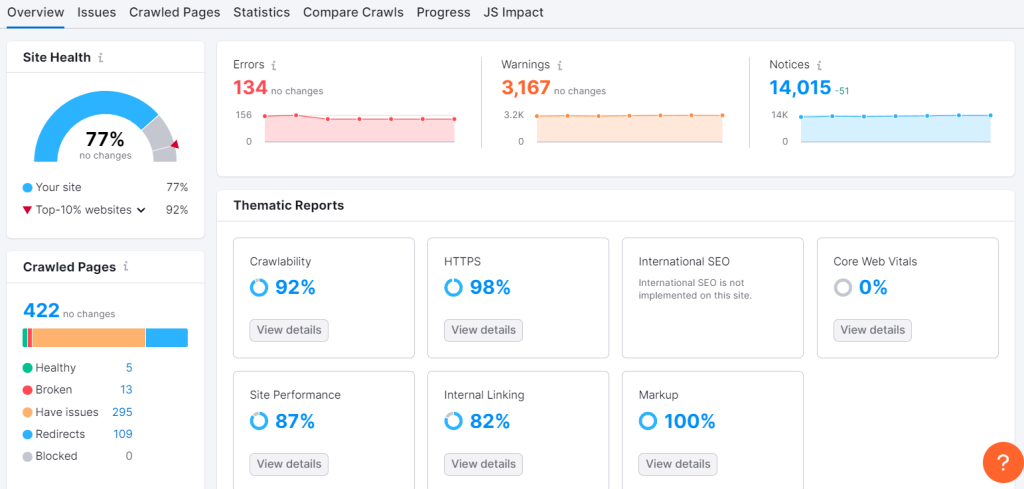Screen dimensions: 1024x489
Task: Click View details under Internal Linking
Action: (x=483, y=464)
